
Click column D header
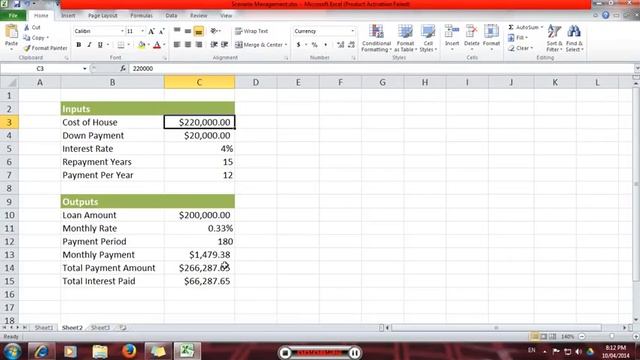pos(256,82)
